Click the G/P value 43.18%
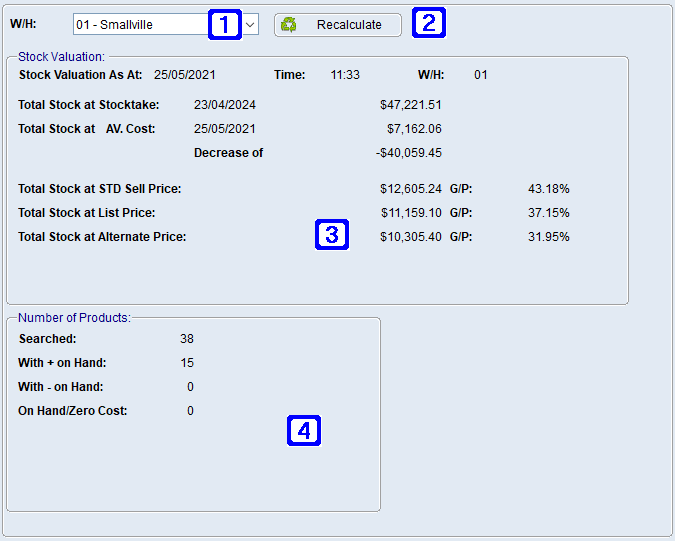Image resolution: width=675 pixels, height=541 pixels. [x=548, y=189]
